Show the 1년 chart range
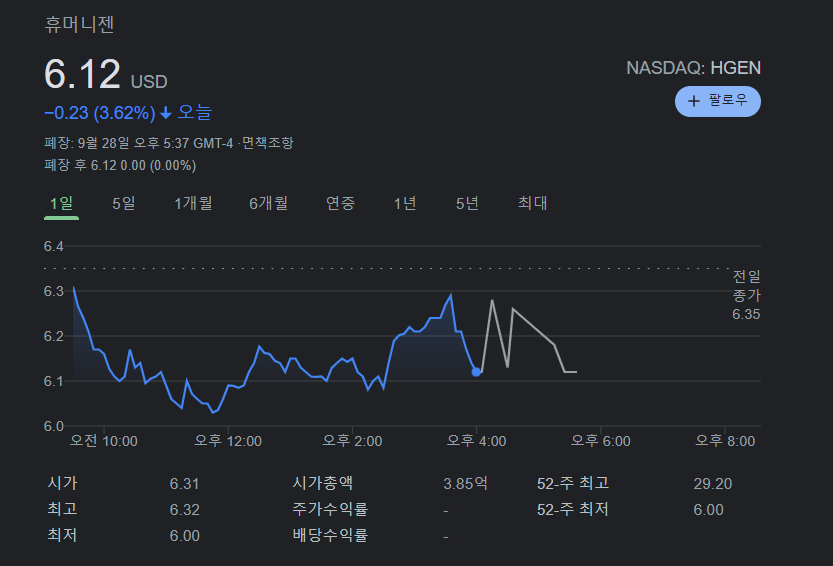The width and height of the screenshot is (833, 566). [x=404, y=203]
